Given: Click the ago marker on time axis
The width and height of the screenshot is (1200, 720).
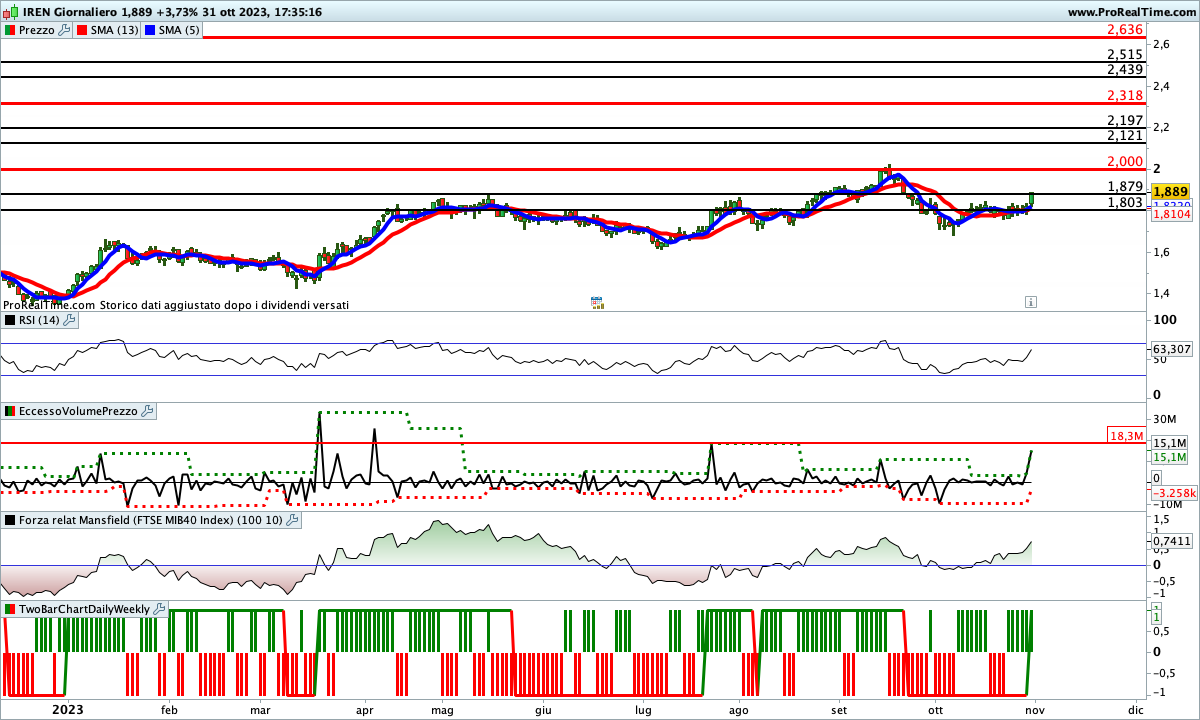Looking at the screenshot, I should tap(738, 709).
